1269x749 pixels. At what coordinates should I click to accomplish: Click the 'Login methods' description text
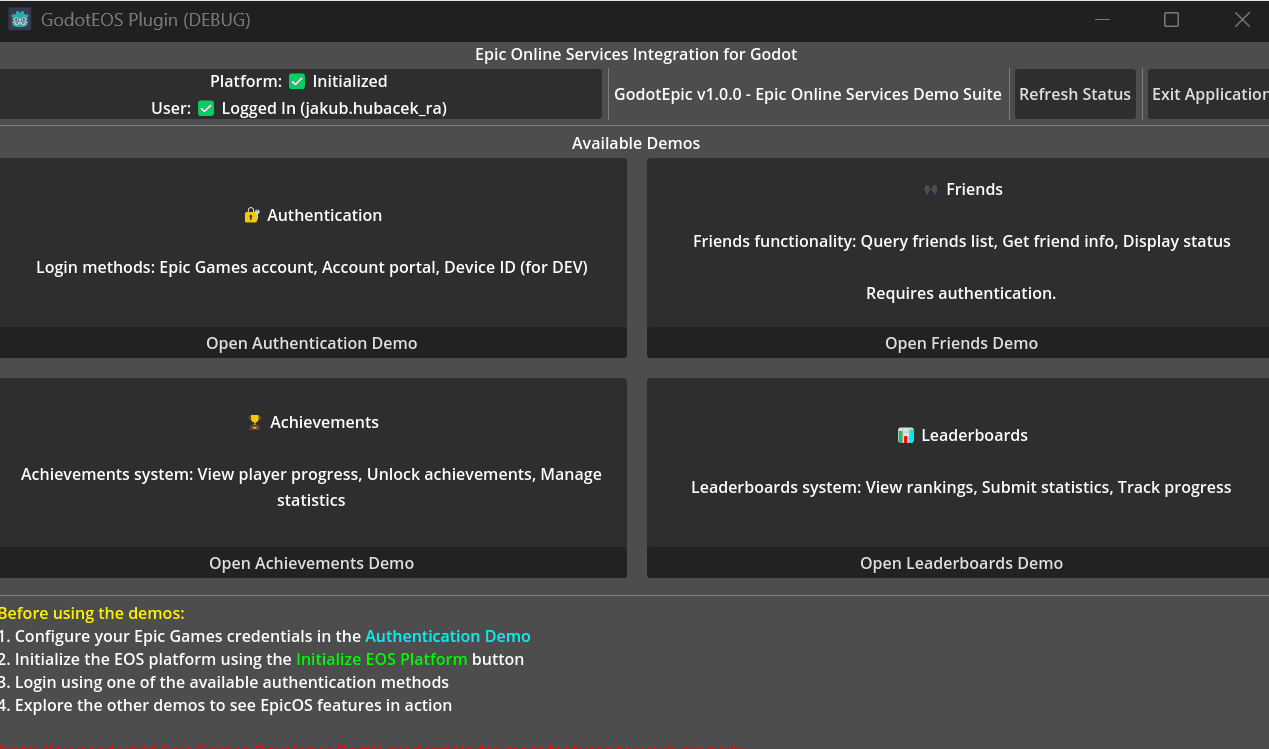(x=312, y=267)
